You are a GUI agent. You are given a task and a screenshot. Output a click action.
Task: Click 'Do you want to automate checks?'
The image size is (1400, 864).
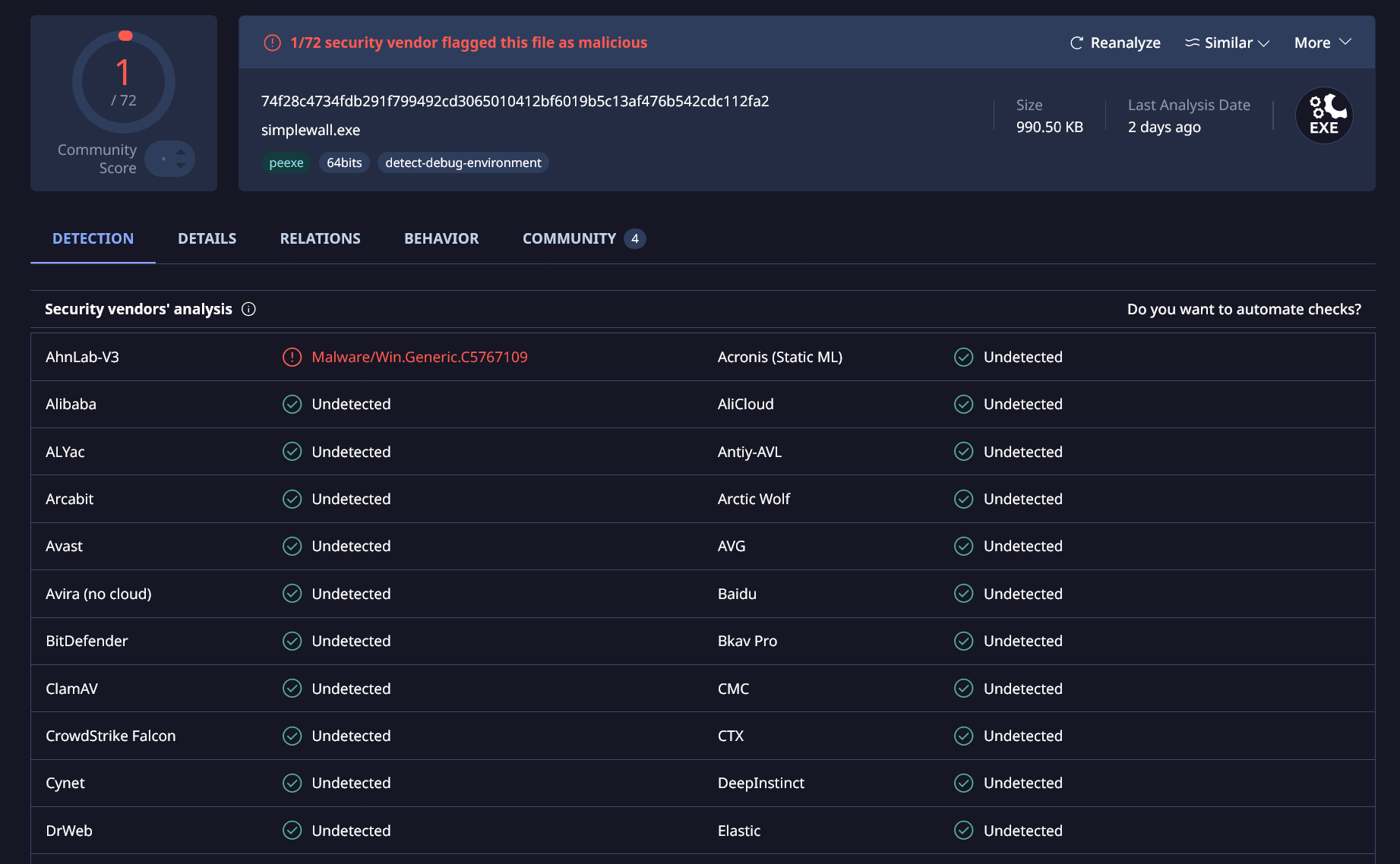1244,309
